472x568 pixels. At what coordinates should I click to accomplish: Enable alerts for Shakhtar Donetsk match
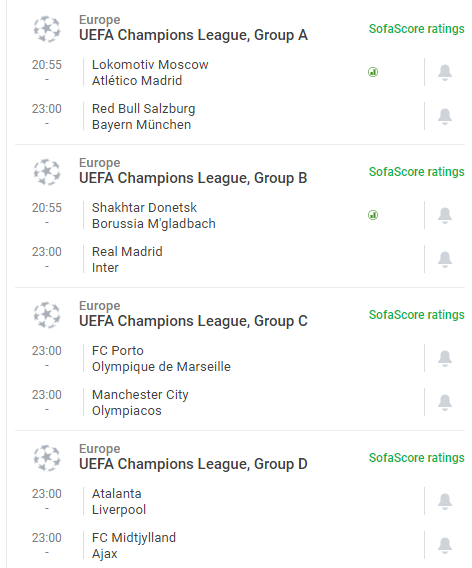(x=444, y=216)
